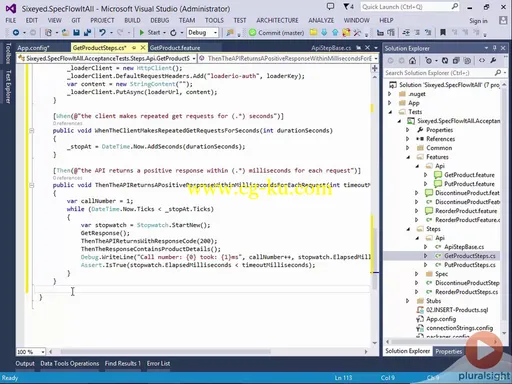Toggle auto-hide pin on Solution Explorer panel

coord(495,48)
